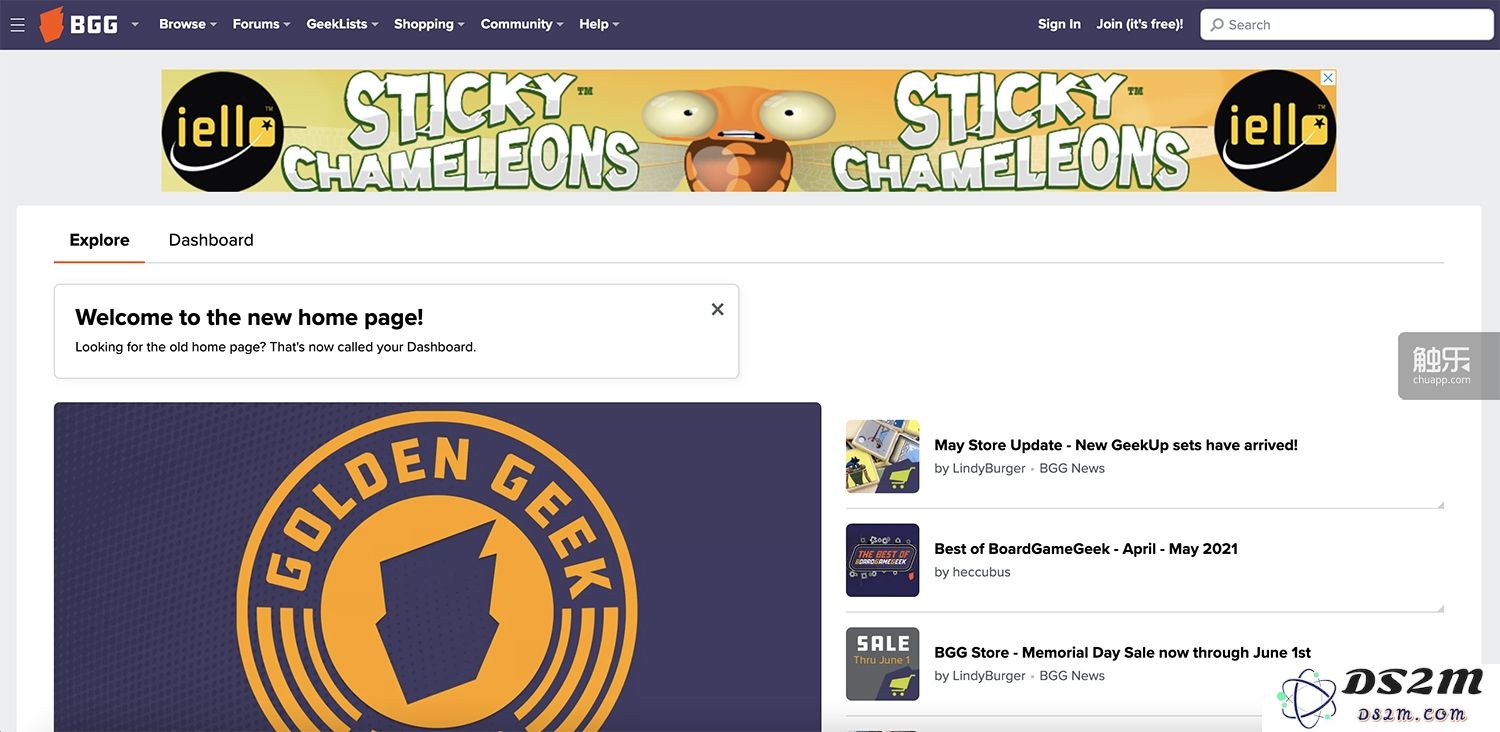Open the Help dropdown menu
Screen dimensions: 1500x732
[599, 24]
